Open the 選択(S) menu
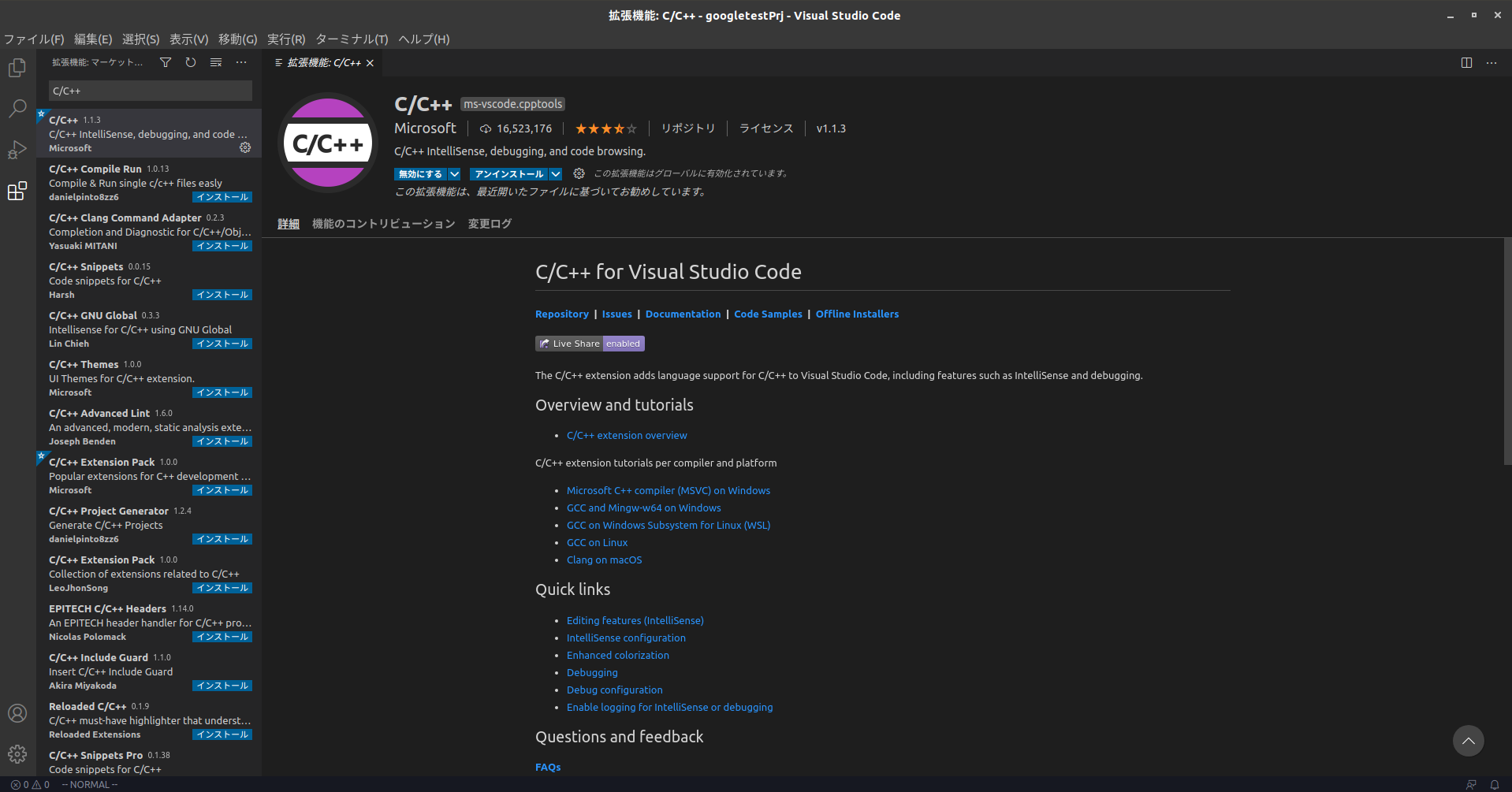The image size is (1512, 792). [x=141, y=39]
